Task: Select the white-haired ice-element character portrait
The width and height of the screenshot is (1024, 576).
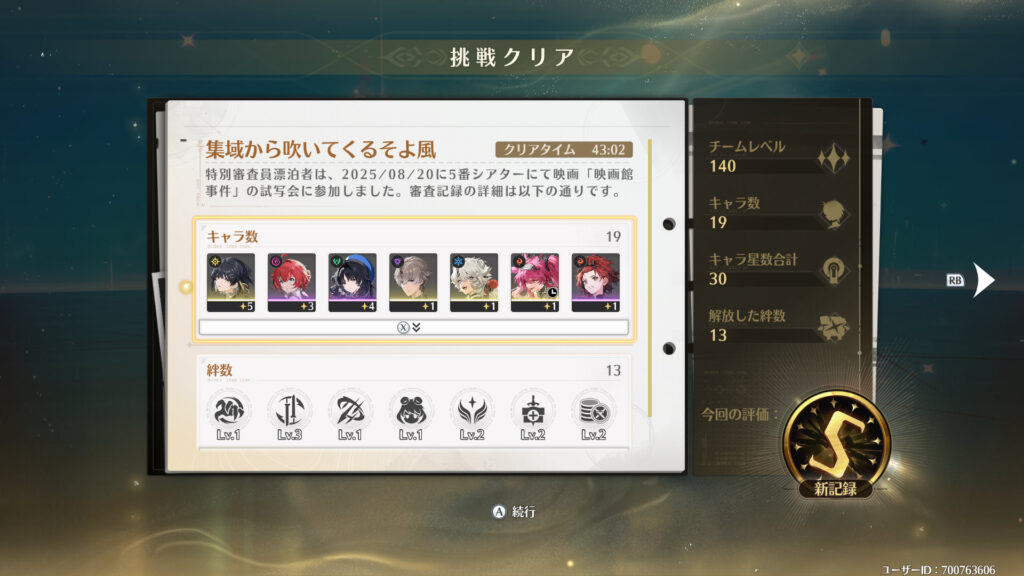Action: click(473, 282)
